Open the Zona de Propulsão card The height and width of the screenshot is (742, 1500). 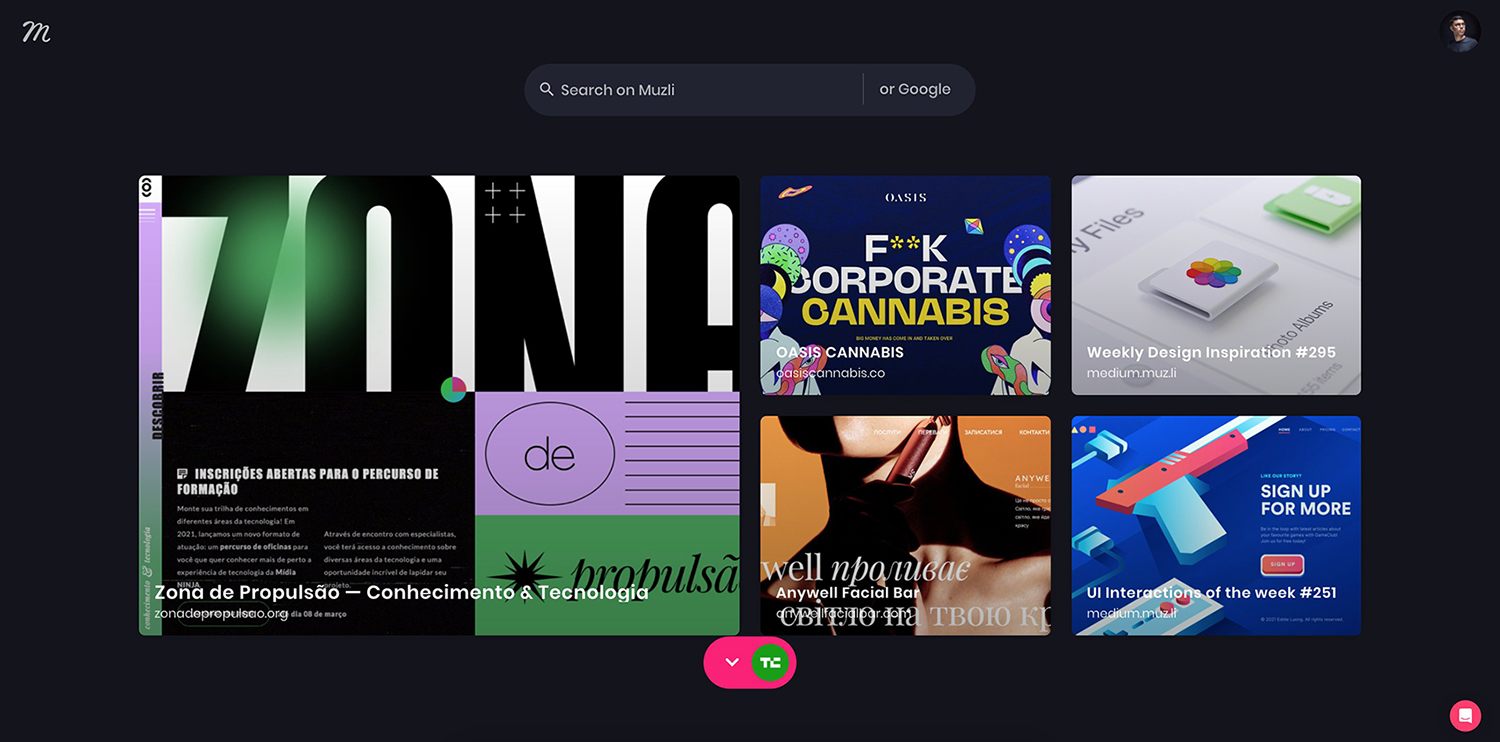tap(439, 405)
